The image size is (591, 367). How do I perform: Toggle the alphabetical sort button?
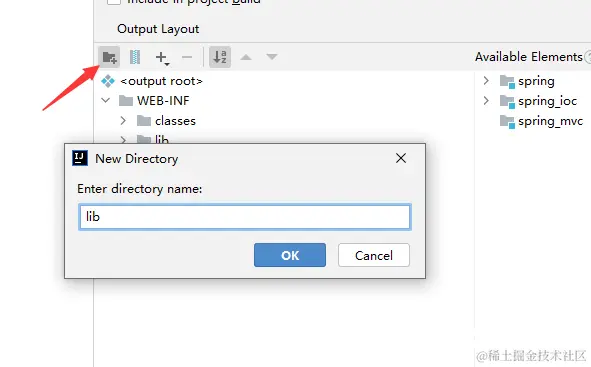pos(220,57)
